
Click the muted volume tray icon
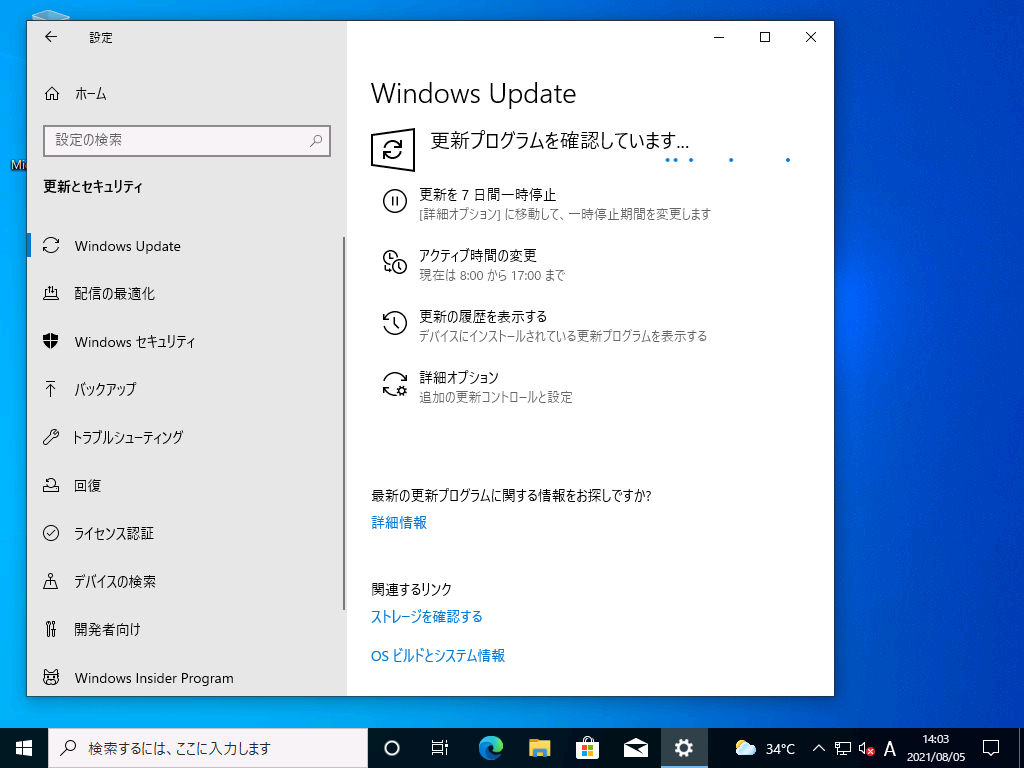tap(867, 748)
